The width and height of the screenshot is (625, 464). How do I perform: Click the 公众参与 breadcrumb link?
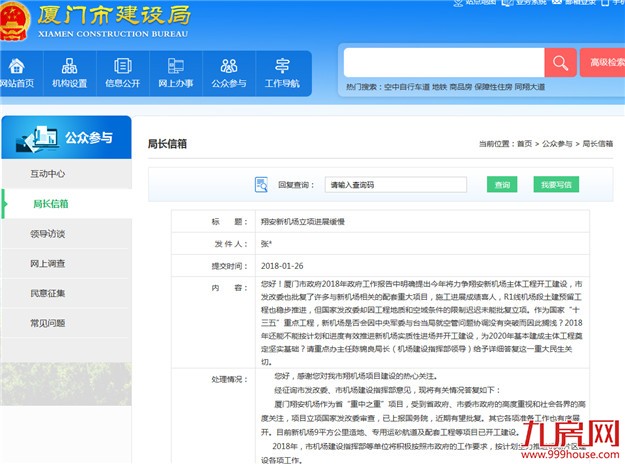557,144
